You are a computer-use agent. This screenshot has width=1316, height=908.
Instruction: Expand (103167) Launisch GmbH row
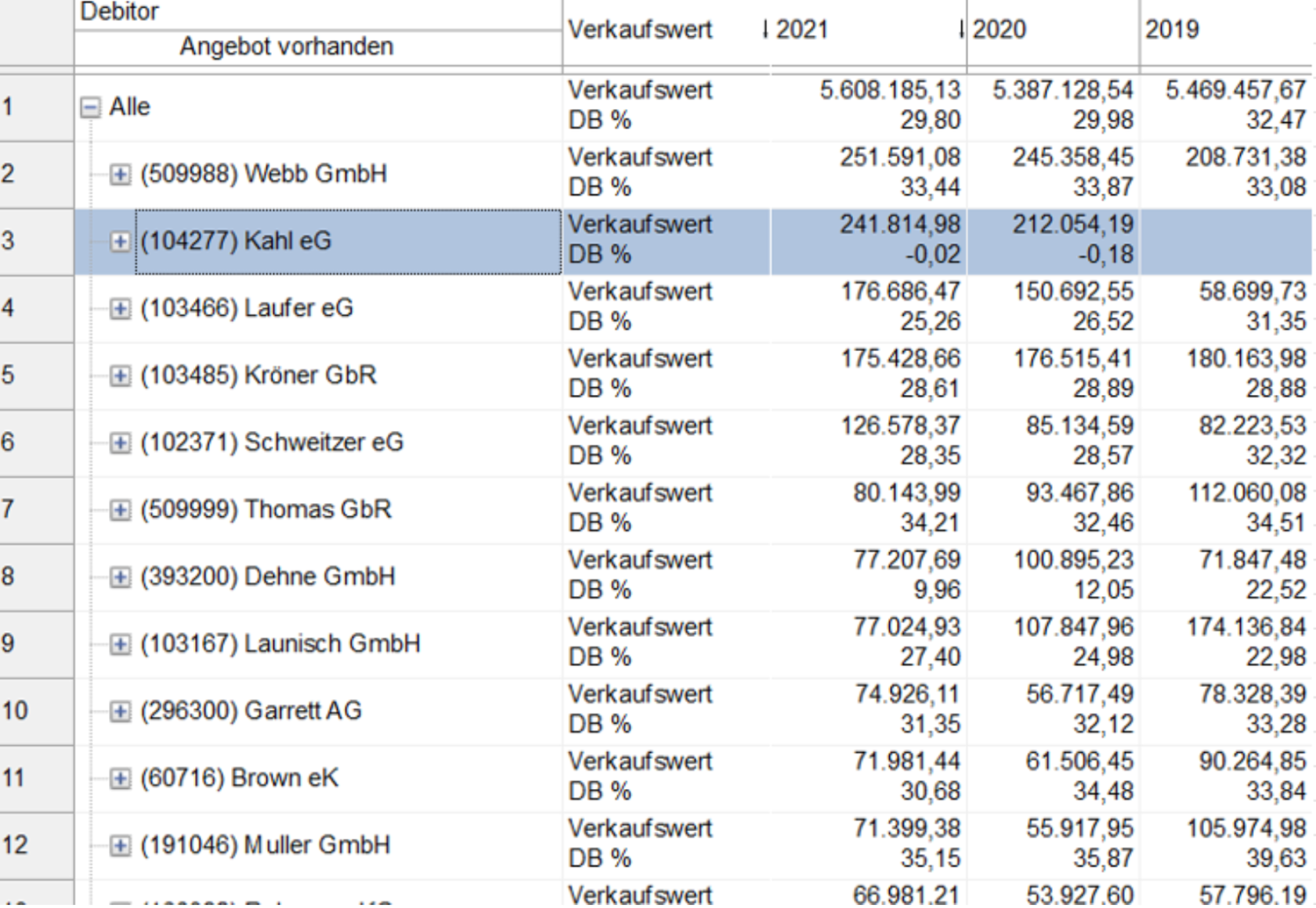(120, 644)
